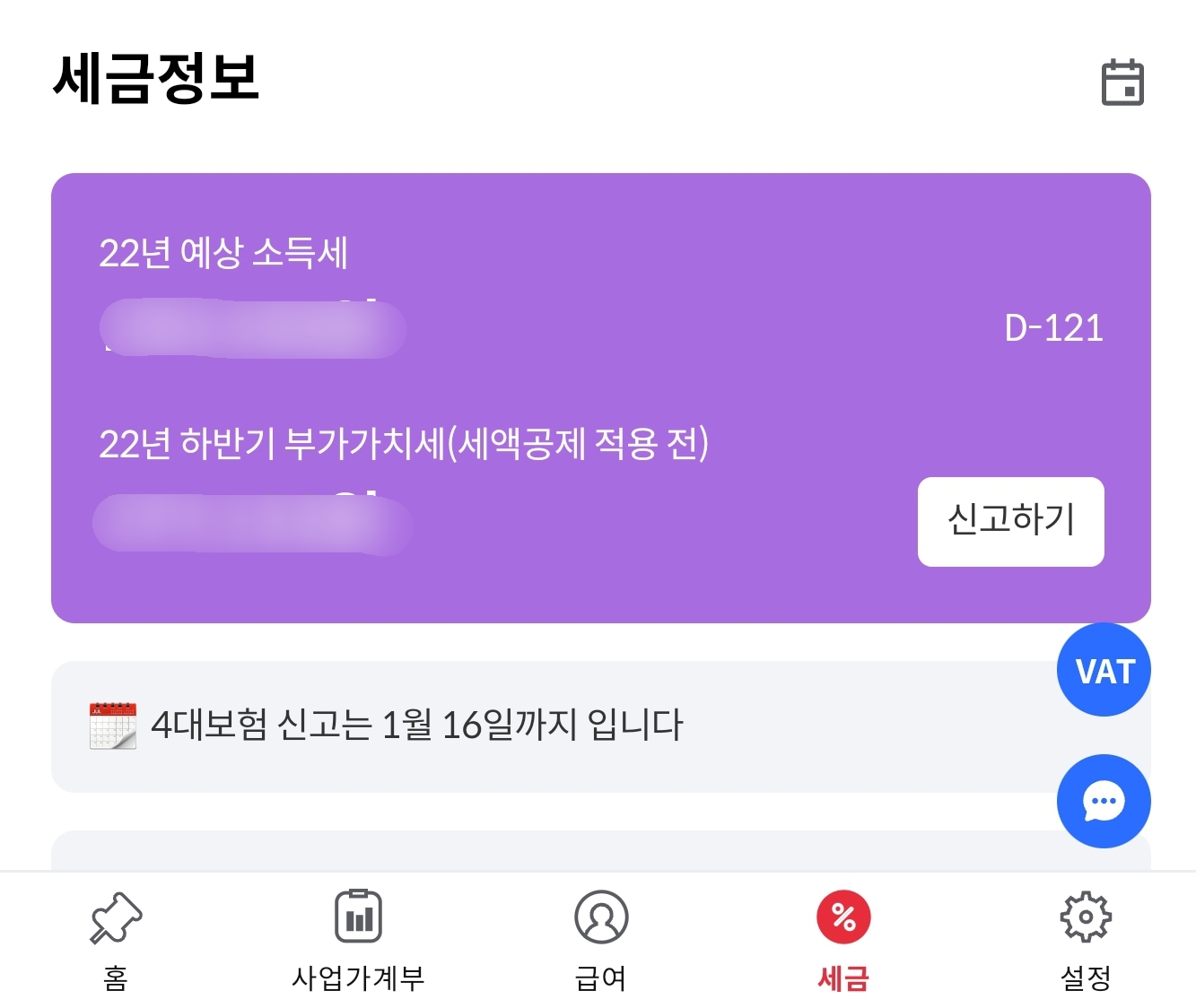The width and height of the screenshot is (1196, 1008).
Task: Tap the 22년 하반기 부가가치세 label
Action: pyautogui.click(x=404, y=443)
